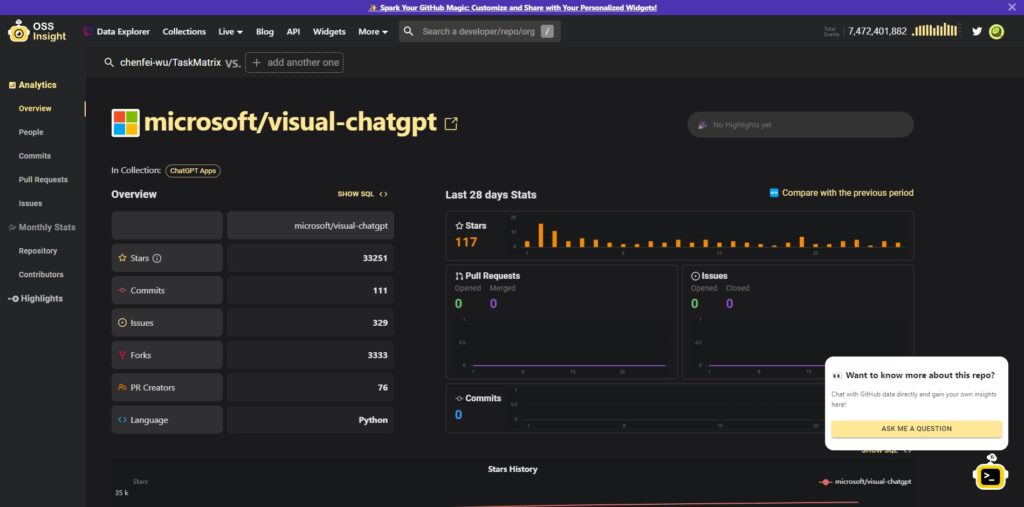
Task: Click add another one to compare
Action: 295,63
